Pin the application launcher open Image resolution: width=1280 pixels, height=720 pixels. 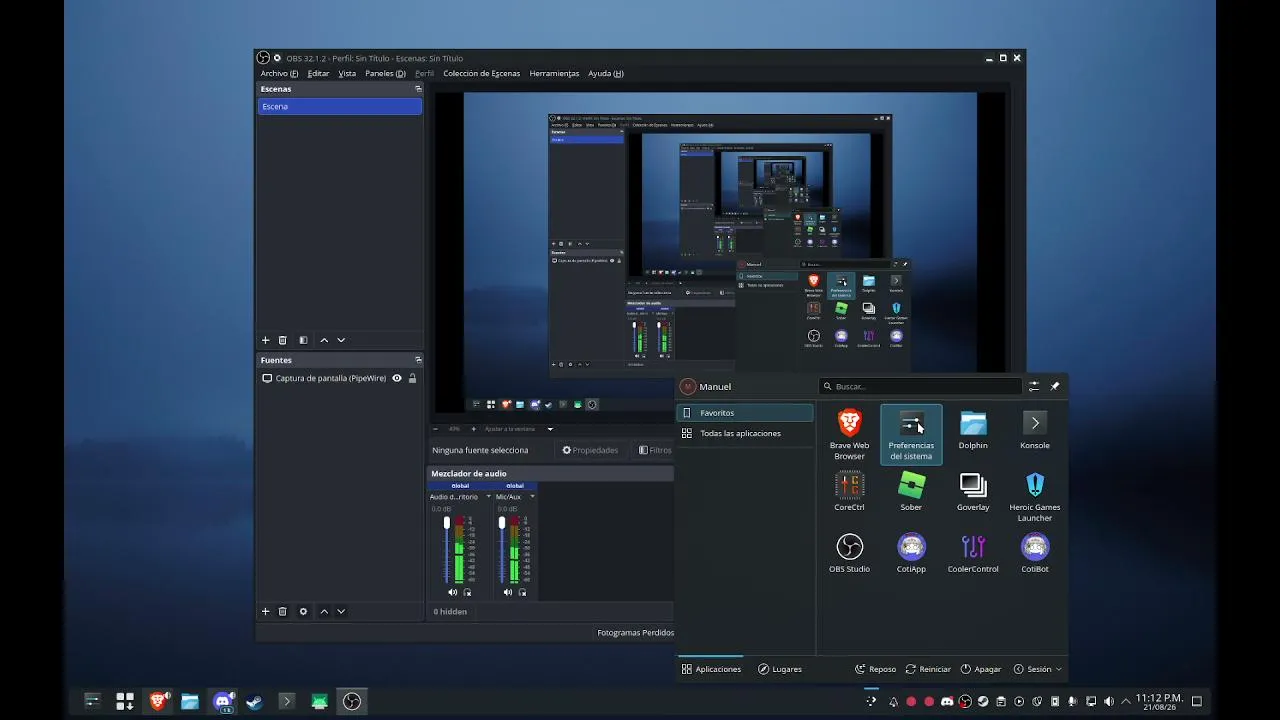point(1055,386)
